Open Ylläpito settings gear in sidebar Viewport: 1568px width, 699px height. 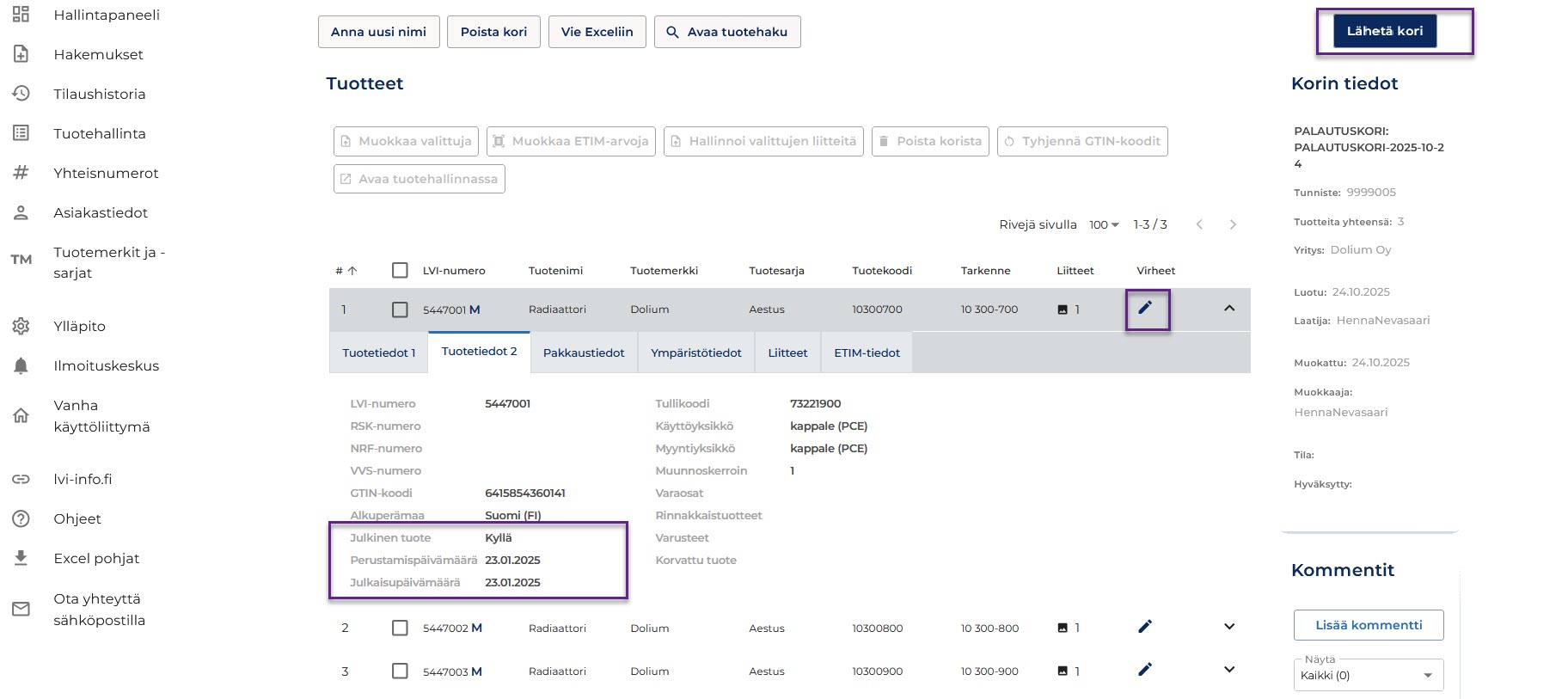(21, 327)
